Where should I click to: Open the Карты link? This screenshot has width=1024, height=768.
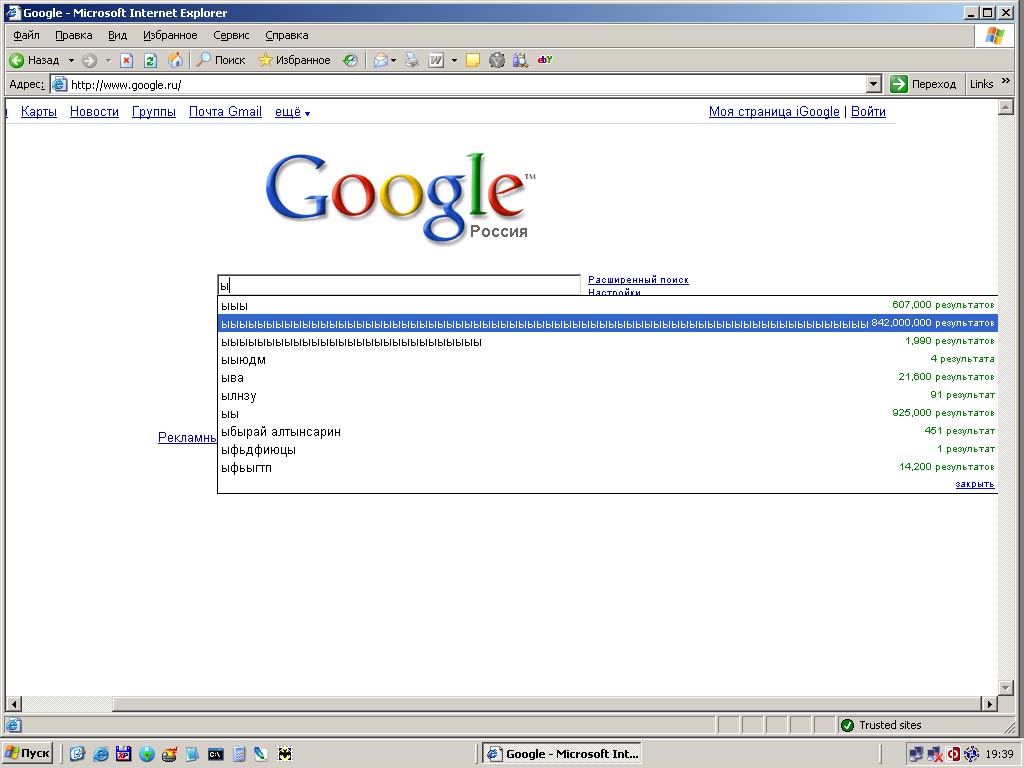pyautogui.click(x=39, y=112)
